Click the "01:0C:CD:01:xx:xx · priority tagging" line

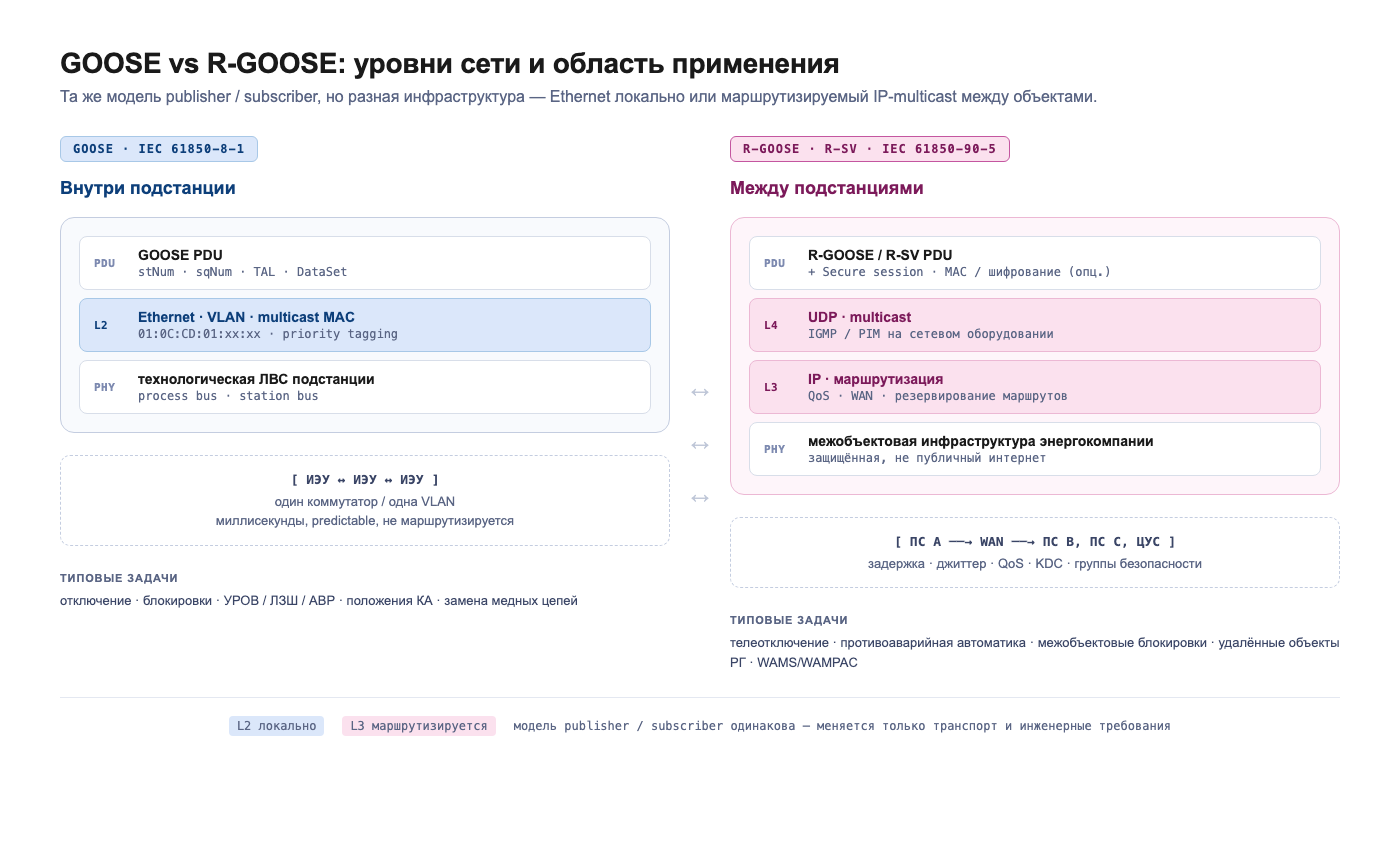[x=268, y=334]
